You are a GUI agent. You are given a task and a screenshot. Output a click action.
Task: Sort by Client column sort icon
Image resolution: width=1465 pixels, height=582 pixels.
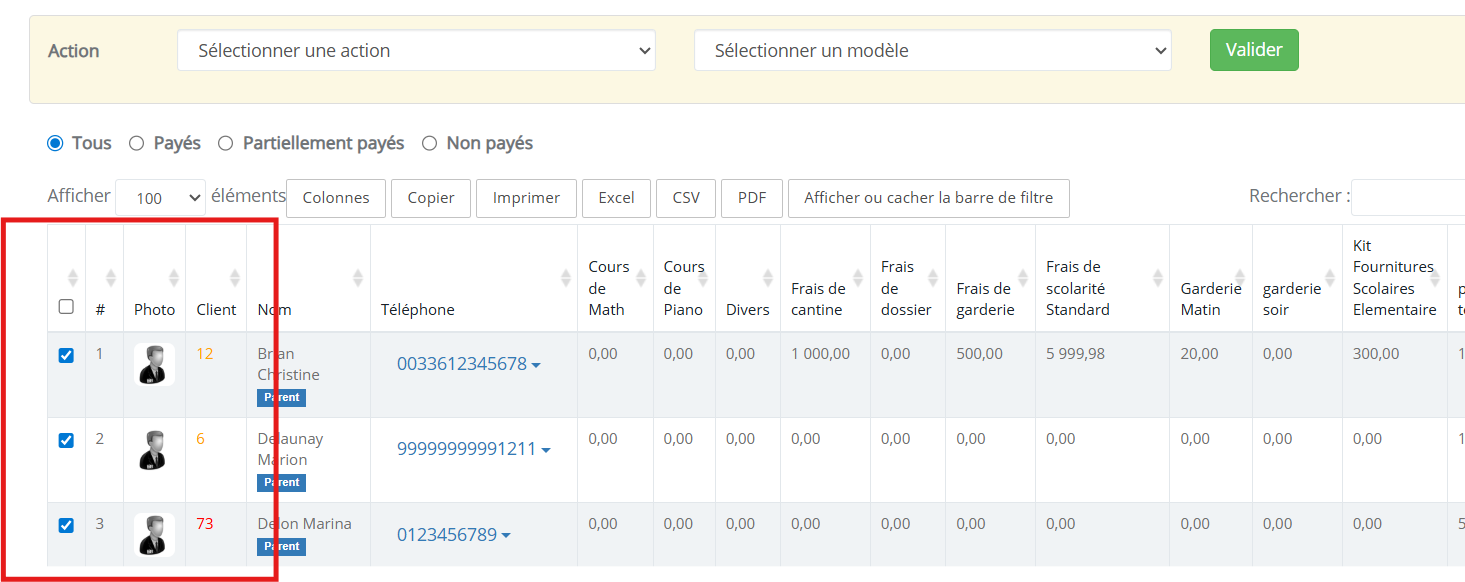[x=235, y=278]
